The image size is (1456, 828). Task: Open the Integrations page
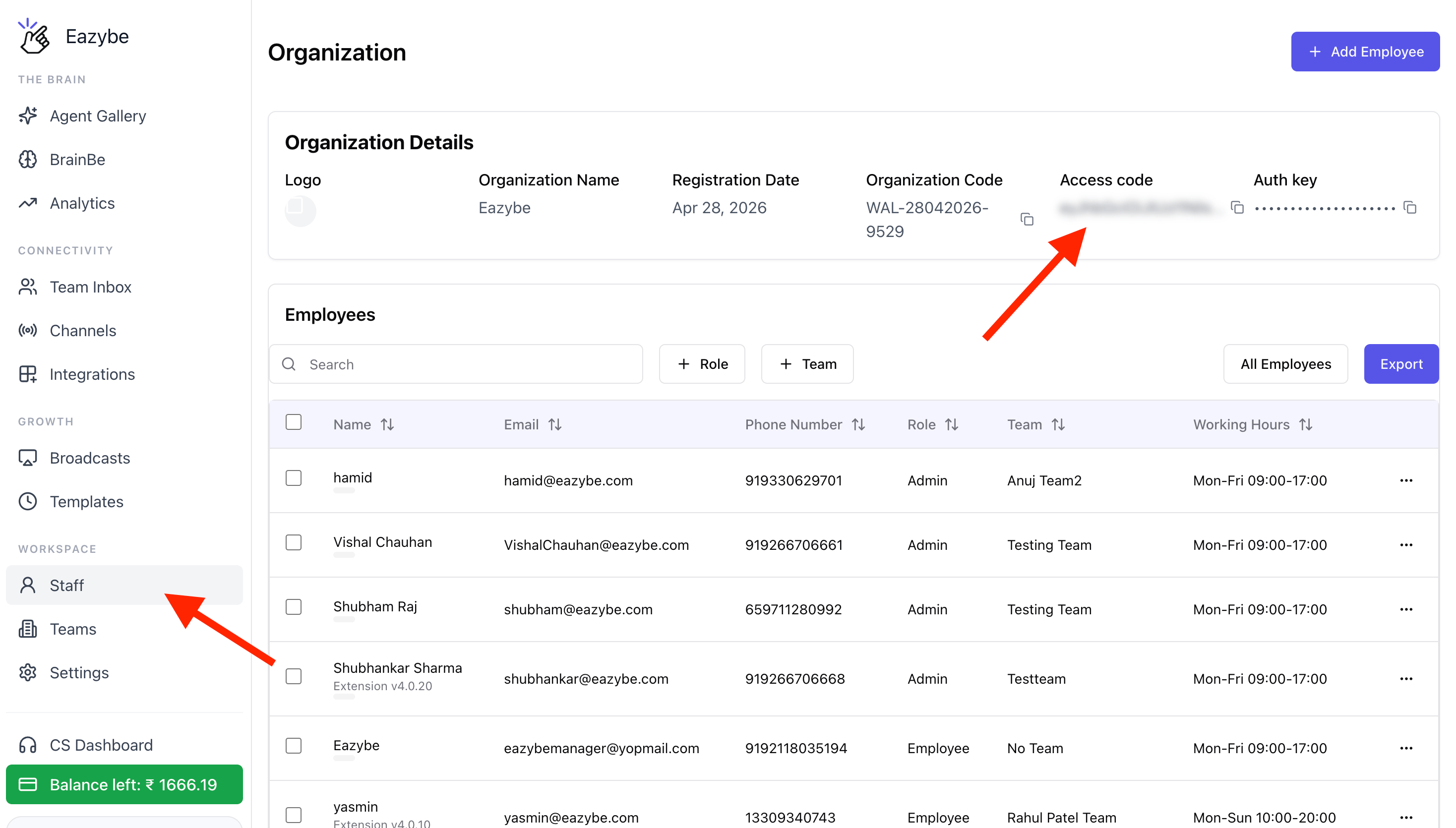click(124, 374)
